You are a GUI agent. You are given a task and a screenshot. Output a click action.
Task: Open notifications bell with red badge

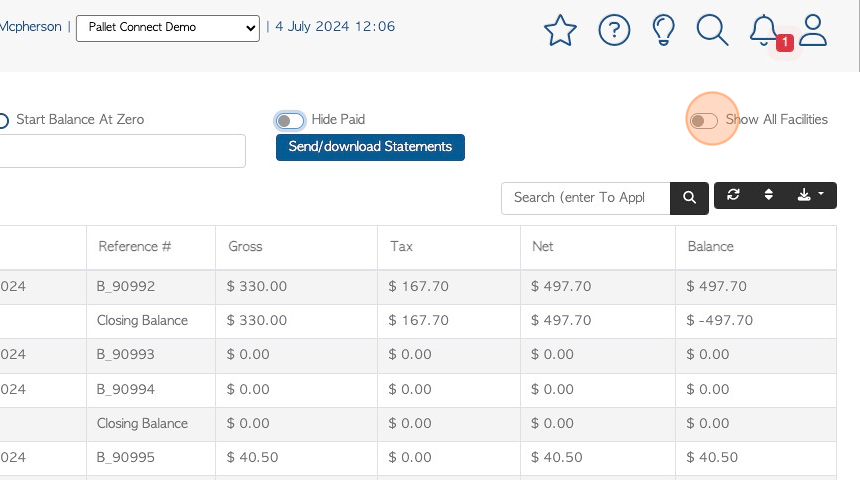pos(766,31)
